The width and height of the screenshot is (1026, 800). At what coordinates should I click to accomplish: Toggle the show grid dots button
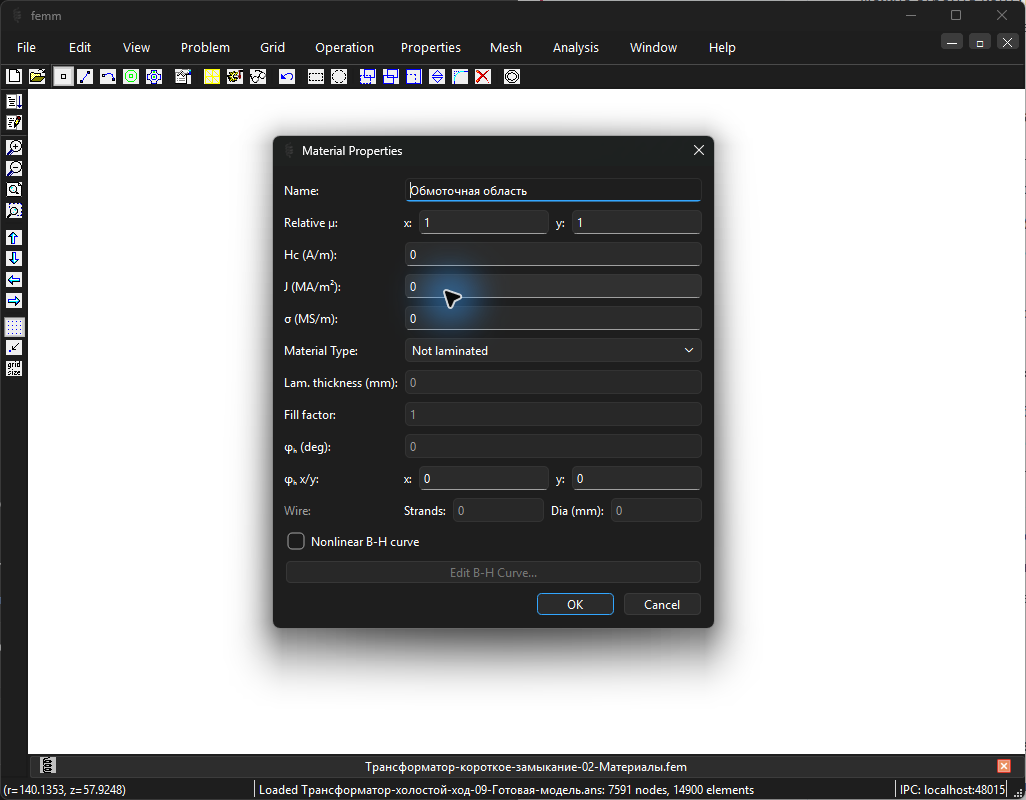(14, 326)
